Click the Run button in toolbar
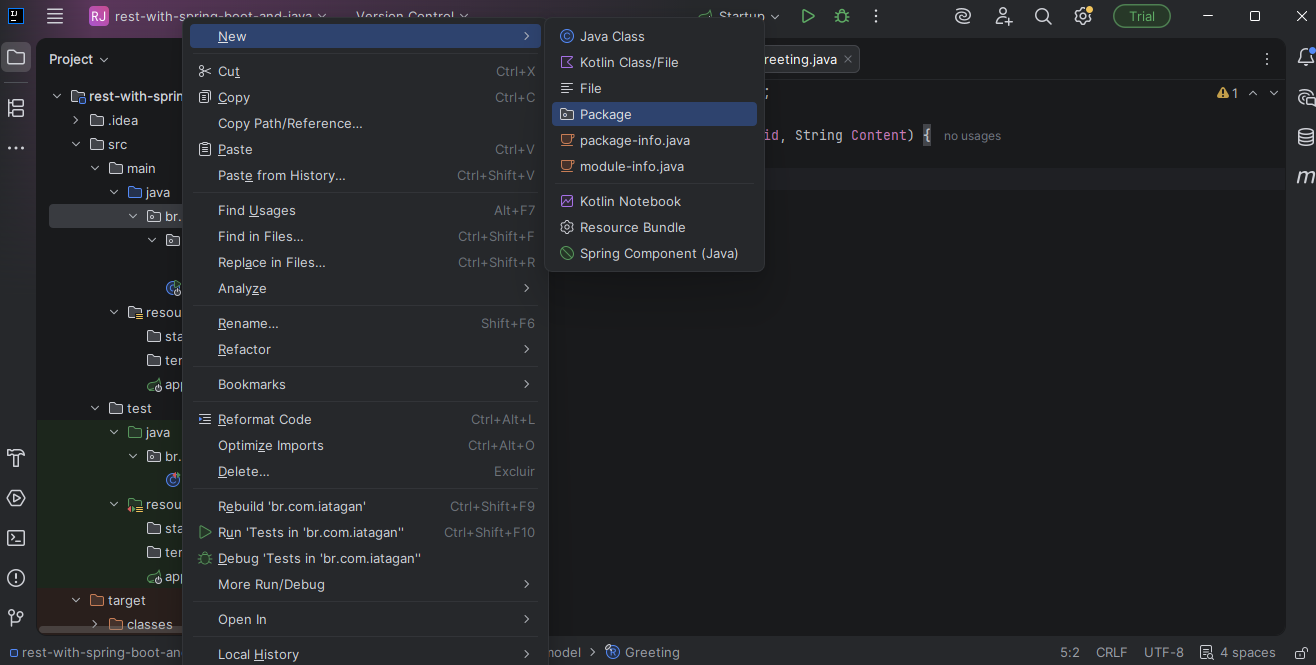This screenshot has width=1316, height=665. click(x=808, y=16)
